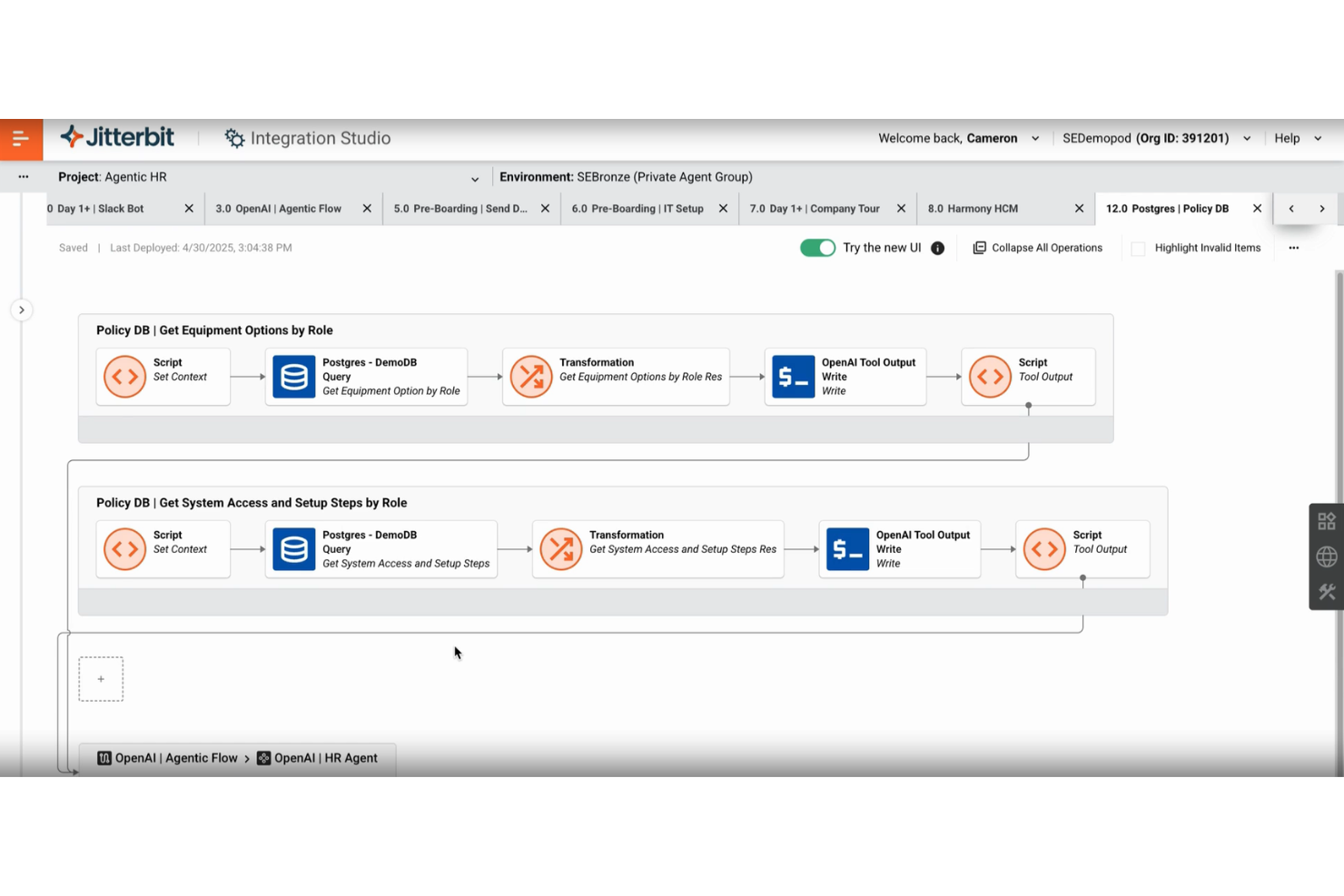Click the Environment SEBronze label

(626, 177)
